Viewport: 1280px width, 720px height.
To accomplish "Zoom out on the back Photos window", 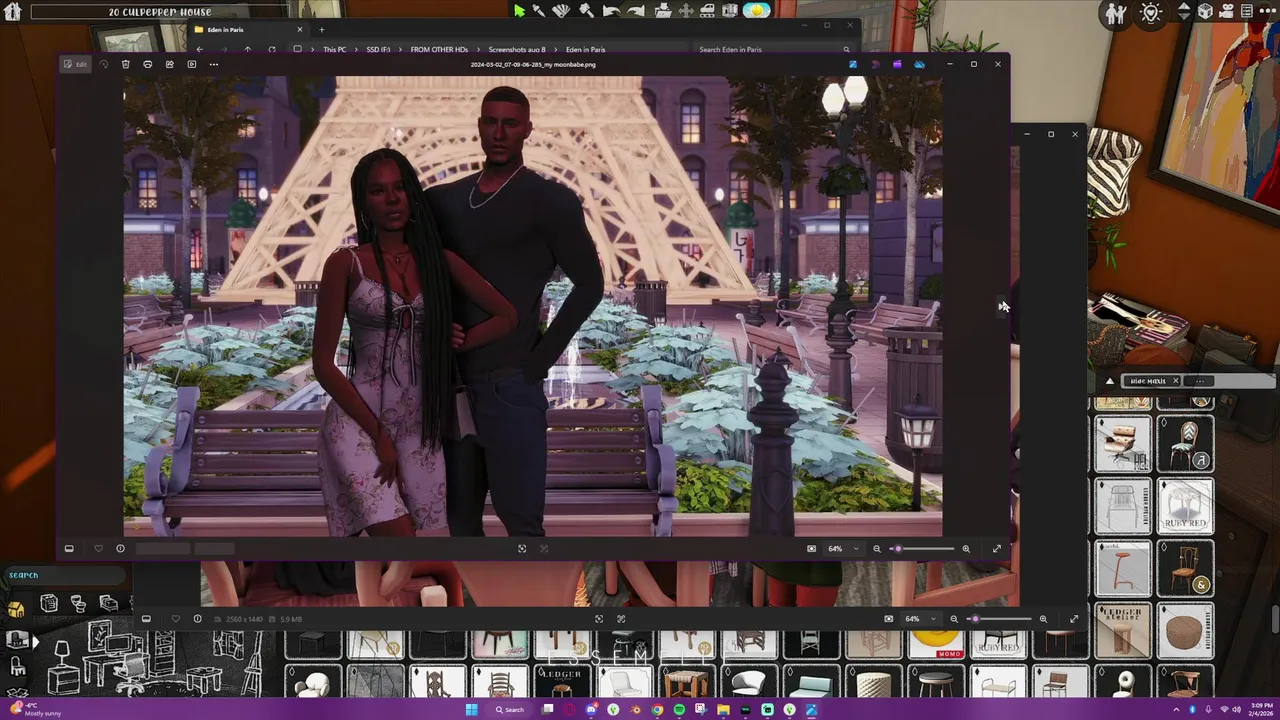I will pos(954,619).
